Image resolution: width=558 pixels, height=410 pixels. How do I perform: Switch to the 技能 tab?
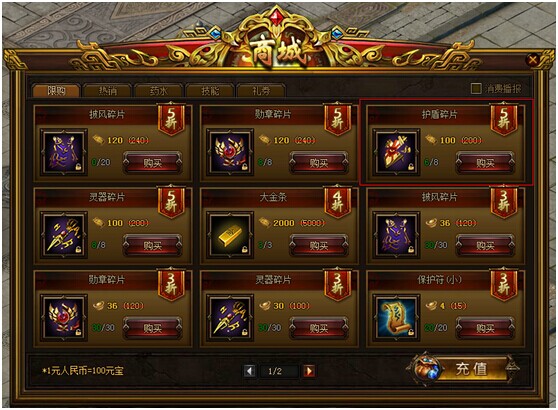pos(210,90)
